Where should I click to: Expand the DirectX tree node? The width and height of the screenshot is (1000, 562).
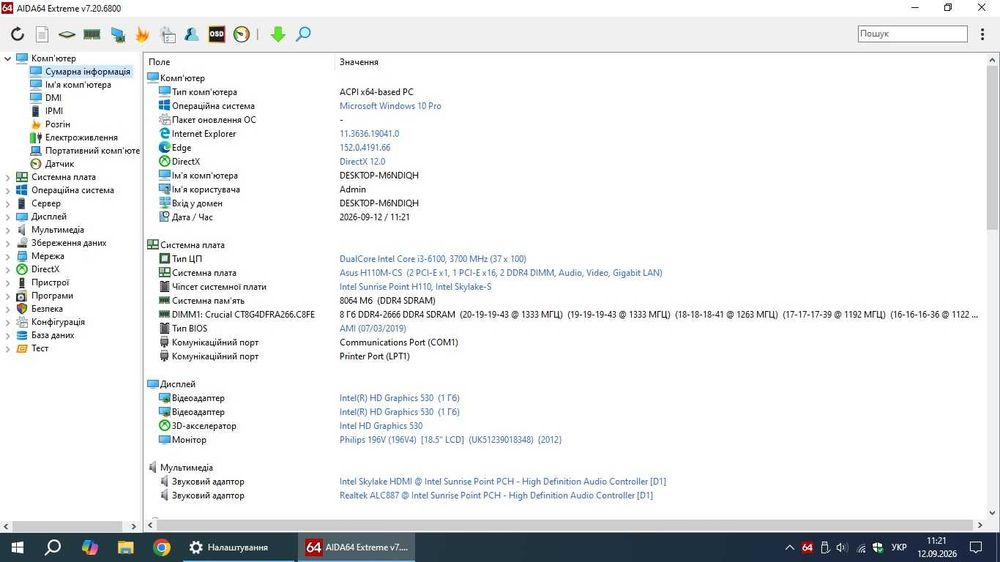point(8,269)
